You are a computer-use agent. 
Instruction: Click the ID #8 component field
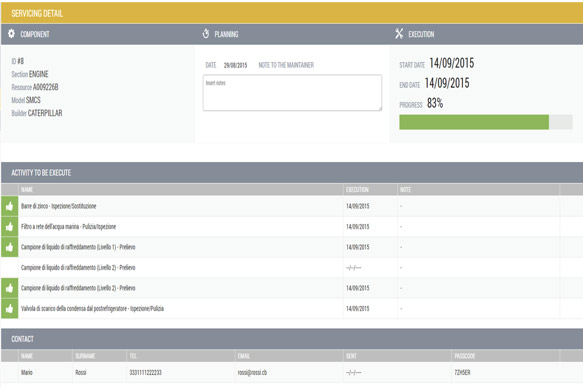coord(17,61)
